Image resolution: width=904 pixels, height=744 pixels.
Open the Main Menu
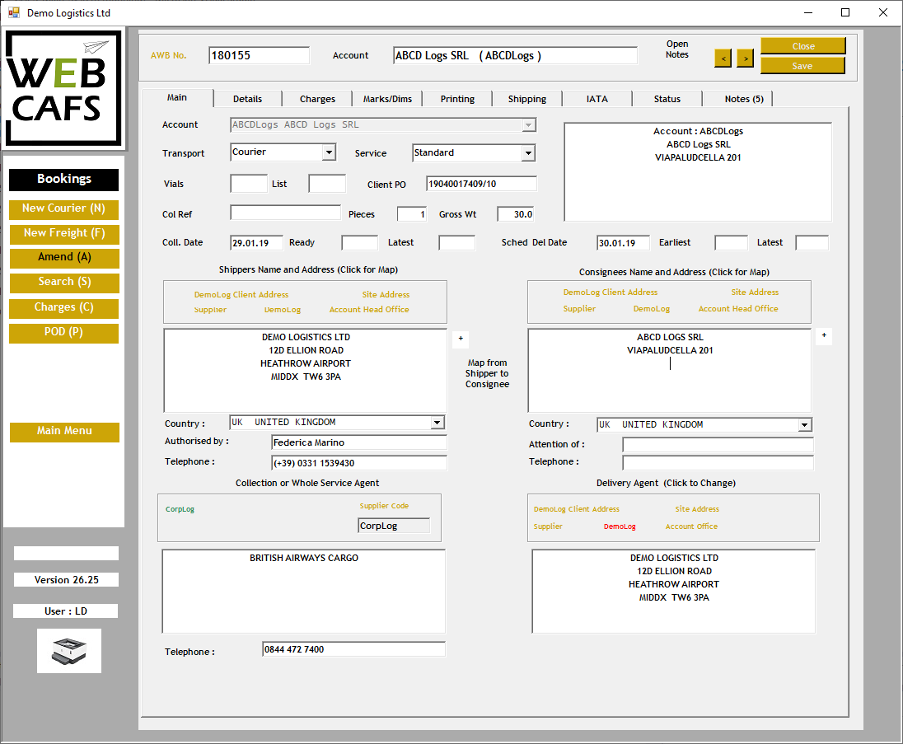(64, 431)
